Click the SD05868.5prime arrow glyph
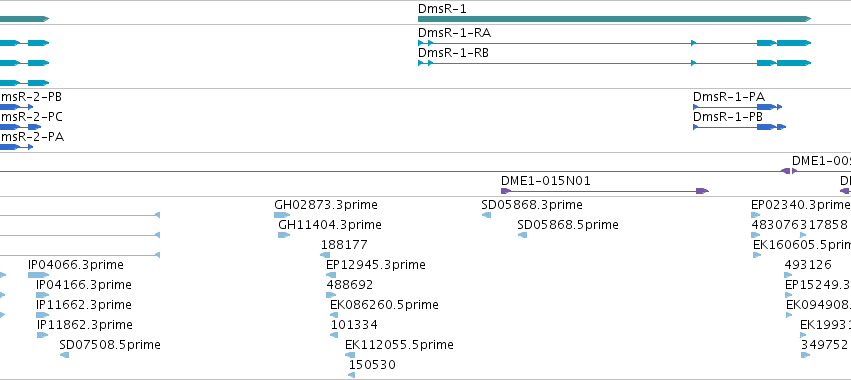 click(522, 235)
